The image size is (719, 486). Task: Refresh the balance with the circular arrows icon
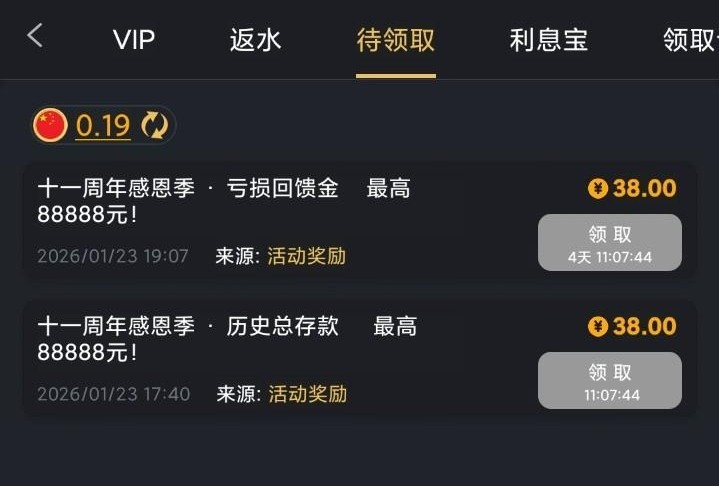[x=154, y=125]
